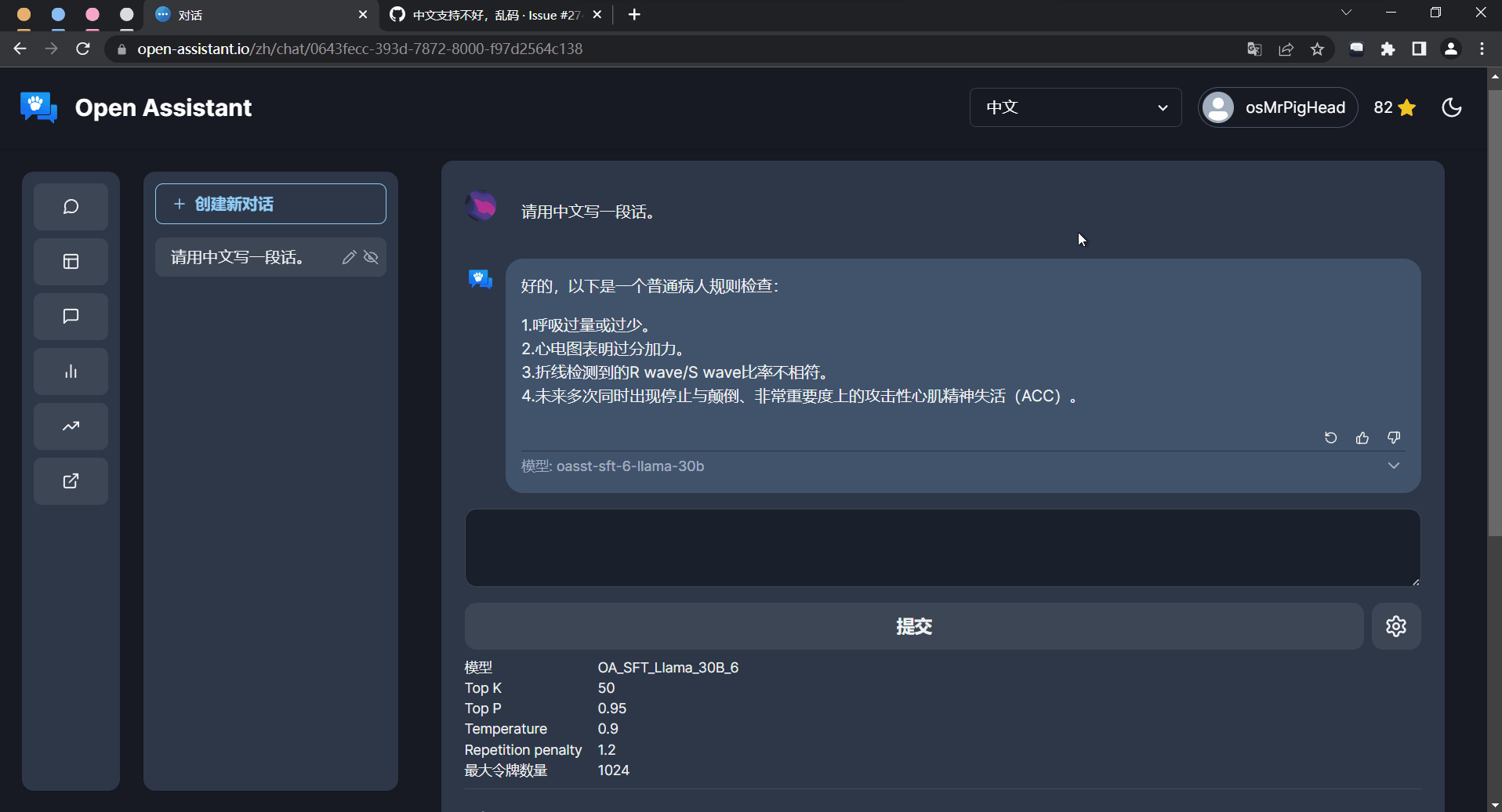Switch to the GitHub issue tab

pos(497,15)
